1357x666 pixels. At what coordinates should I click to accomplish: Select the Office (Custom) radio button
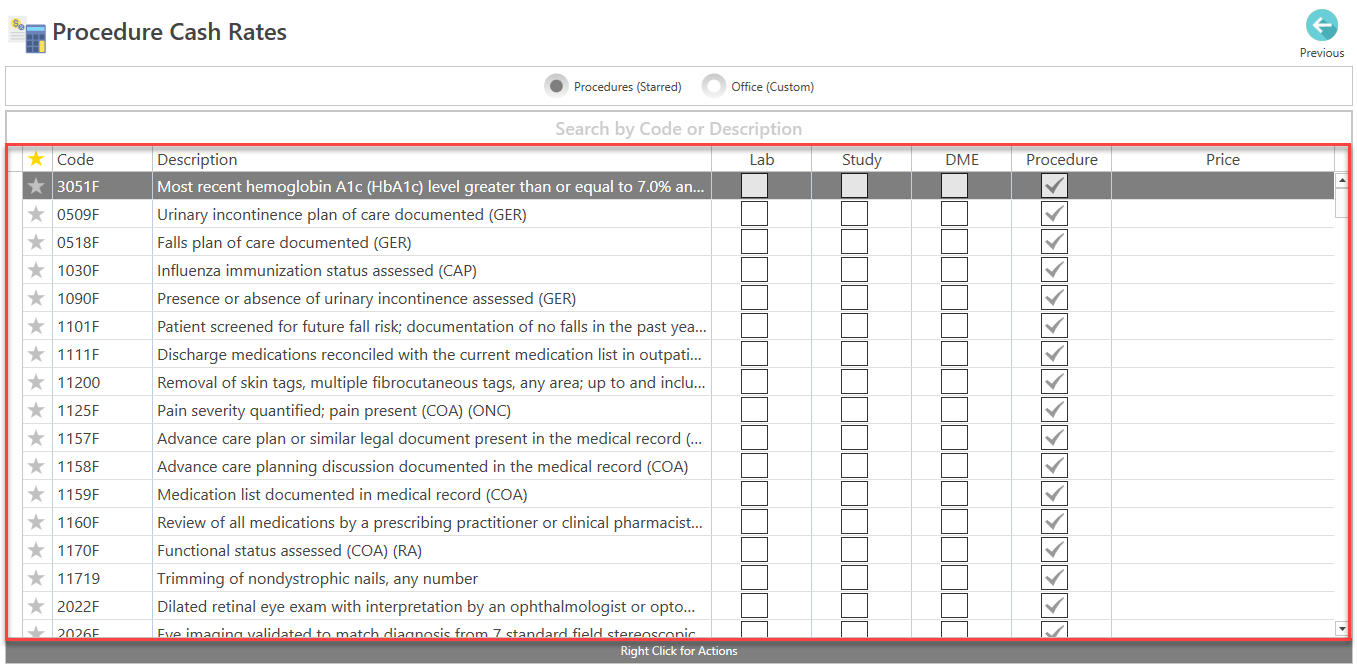click(x=713, y=86)
